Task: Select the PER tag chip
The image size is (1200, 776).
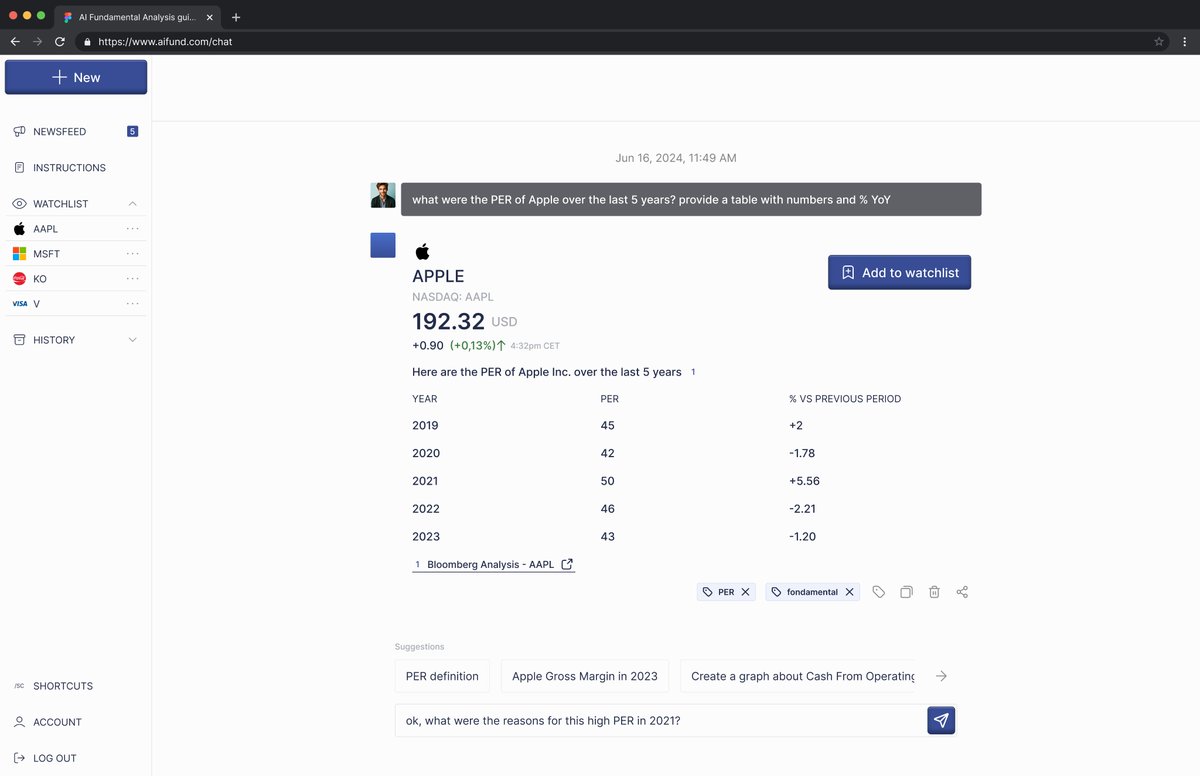Action: (726, 592)
